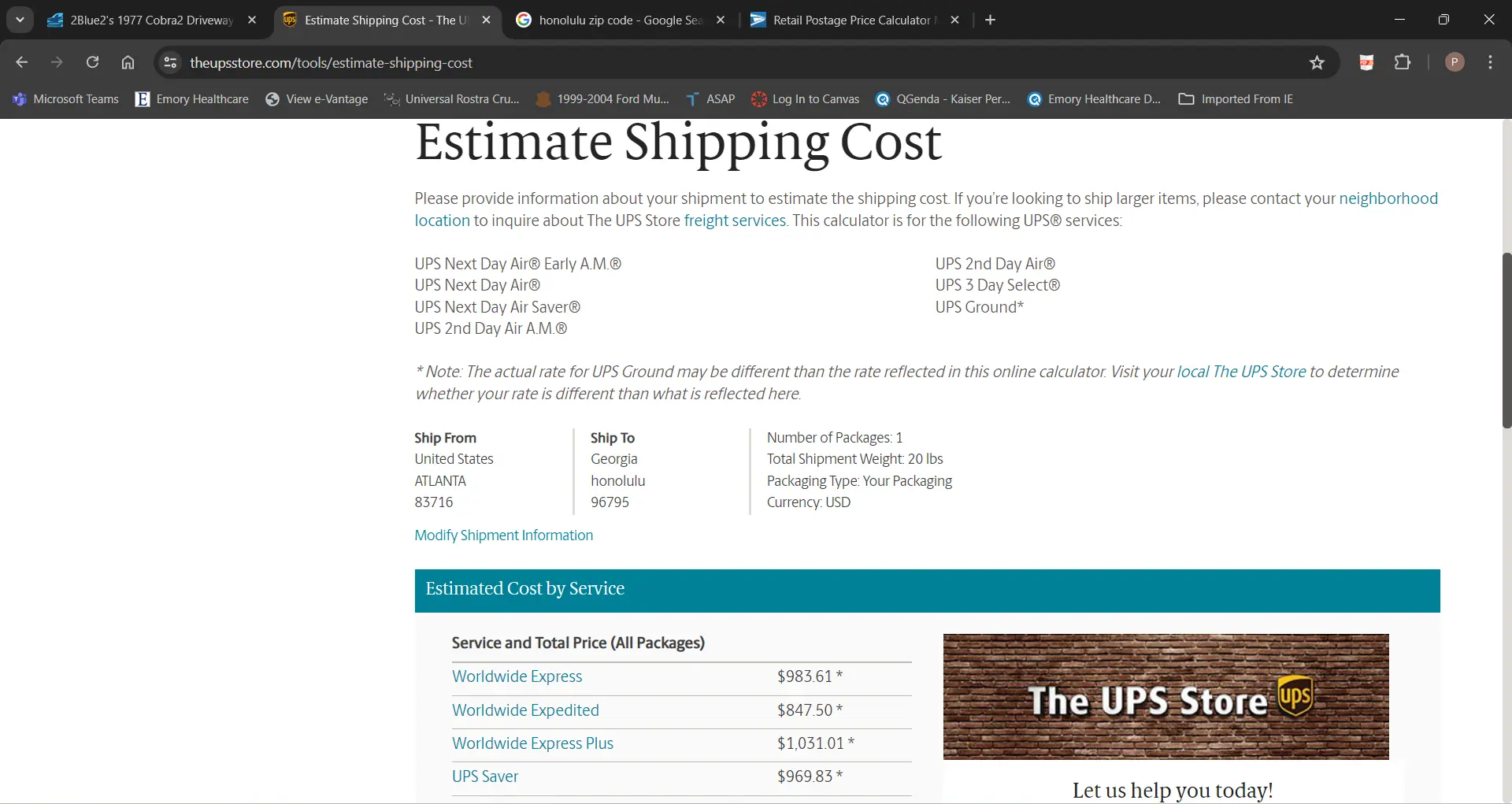Click the Ship From zip code 83716
This screenshot has width=1512, height=804.
pyautogui.click(x=434, y=502)
